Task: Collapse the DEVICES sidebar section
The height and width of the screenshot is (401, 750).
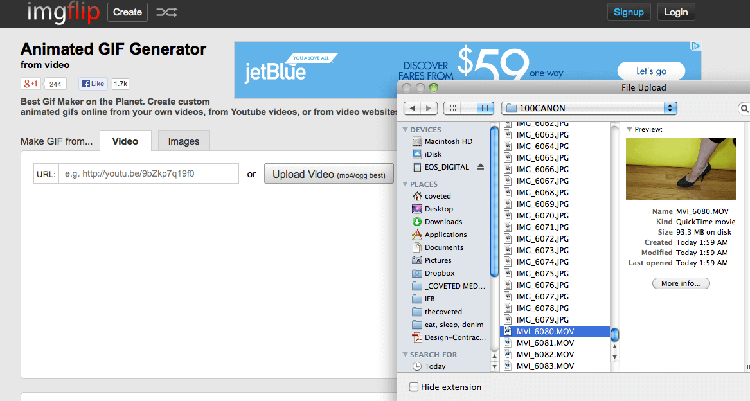Action: [406, 129]
